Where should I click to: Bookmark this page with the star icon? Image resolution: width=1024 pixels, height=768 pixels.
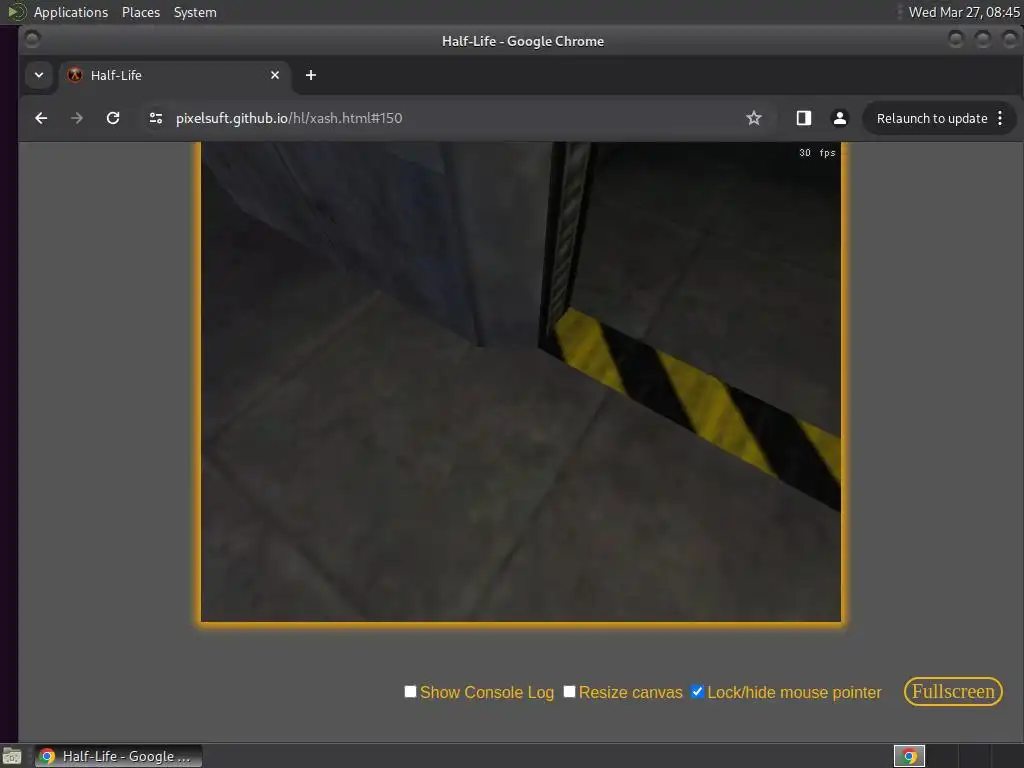pos(754,118)
